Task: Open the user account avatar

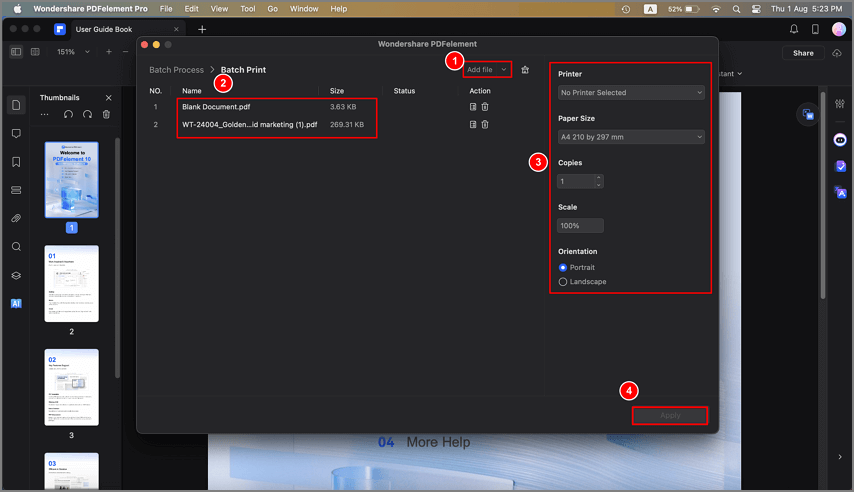Action: (x=839, y=29)
